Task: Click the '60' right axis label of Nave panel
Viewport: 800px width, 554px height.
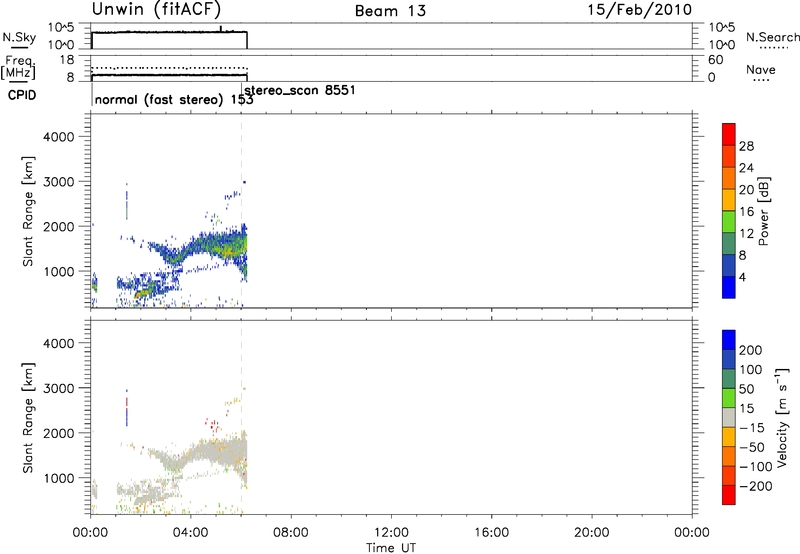Action: 715,60
